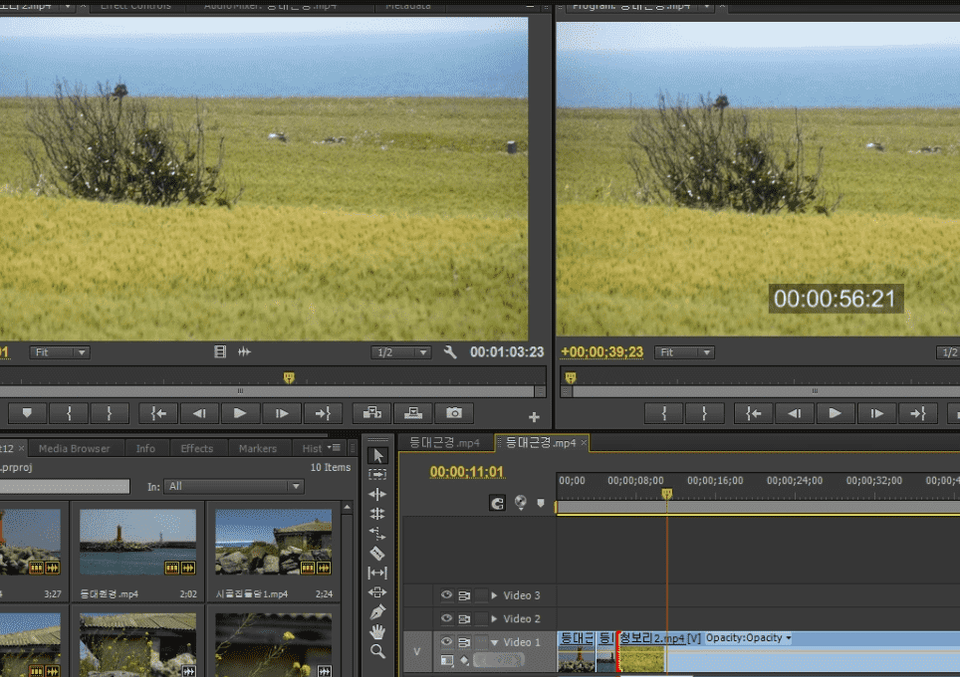The width and height of the screenshot is (960, 677).
Task: Toggle track lock box for Video 3
Action: click(481, 595)
